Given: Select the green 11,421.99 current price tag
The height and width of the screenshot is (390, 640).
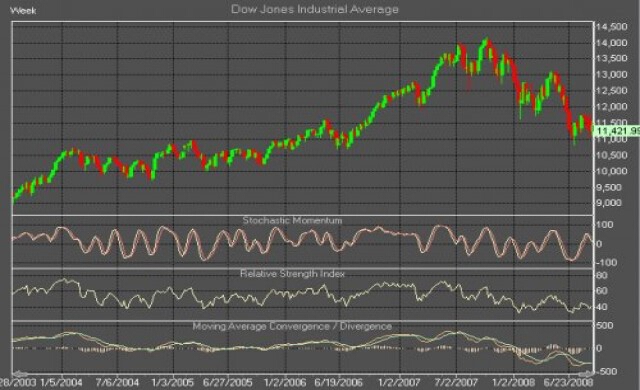Looking at the screenshot, I should pyautogui.click(x=617, y=131).
